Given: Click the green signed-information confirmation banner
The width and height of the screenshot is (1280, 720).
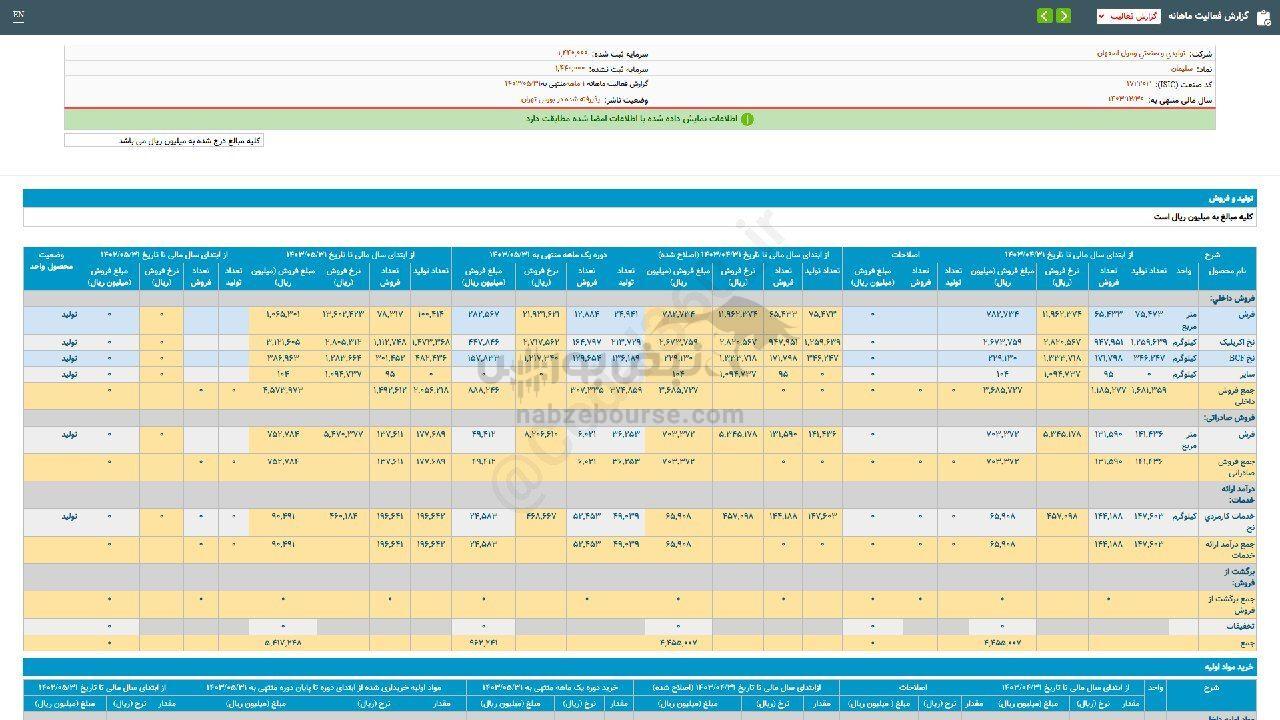Looking at the screenshot, I should [640, 119].
